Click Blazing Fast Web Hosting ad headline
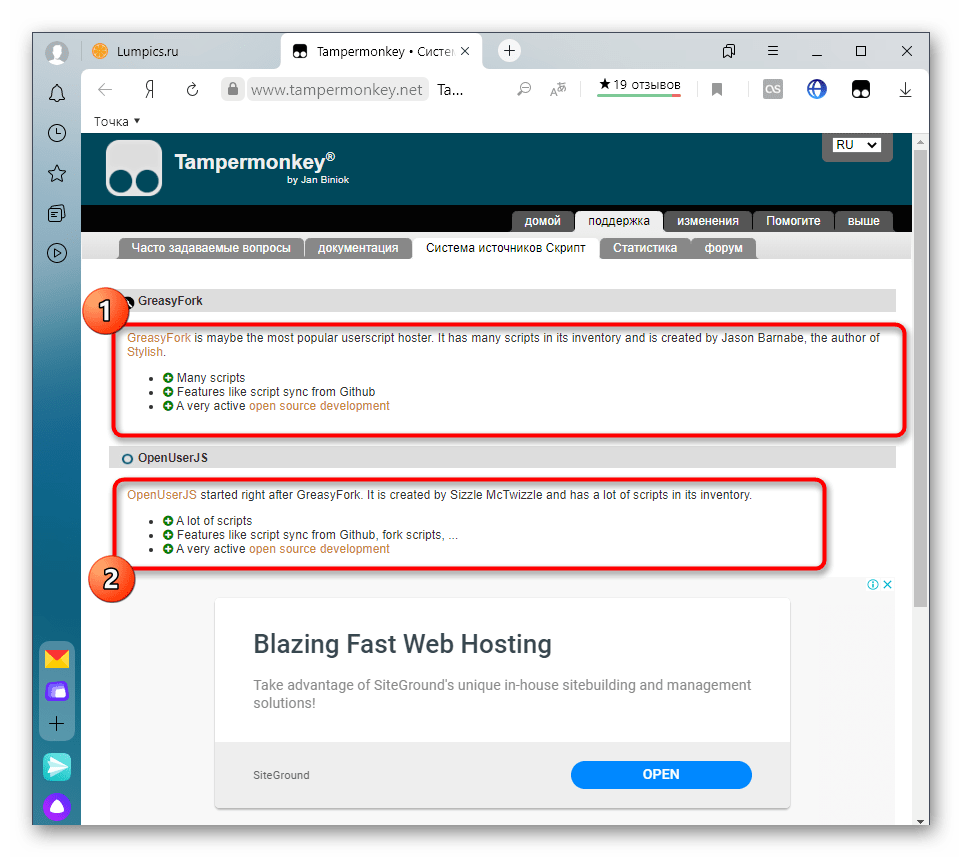The image size is (962, 857). (x=402, y=644)
